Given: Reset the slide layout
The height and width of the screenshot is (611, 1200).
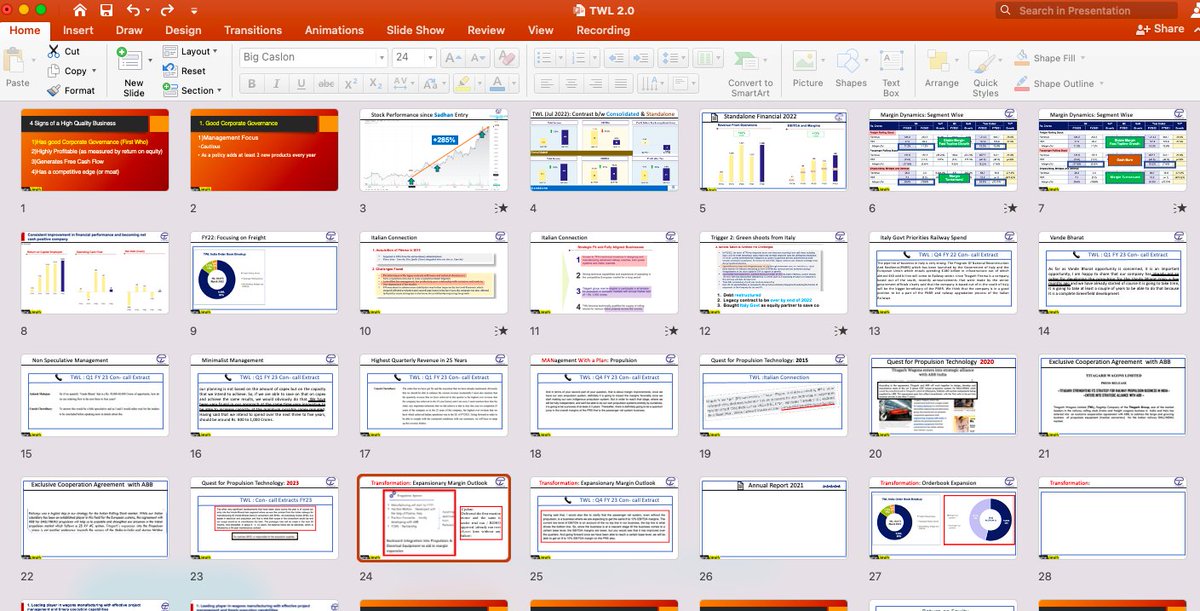Looking at the screenshot, I should [184, 71].
